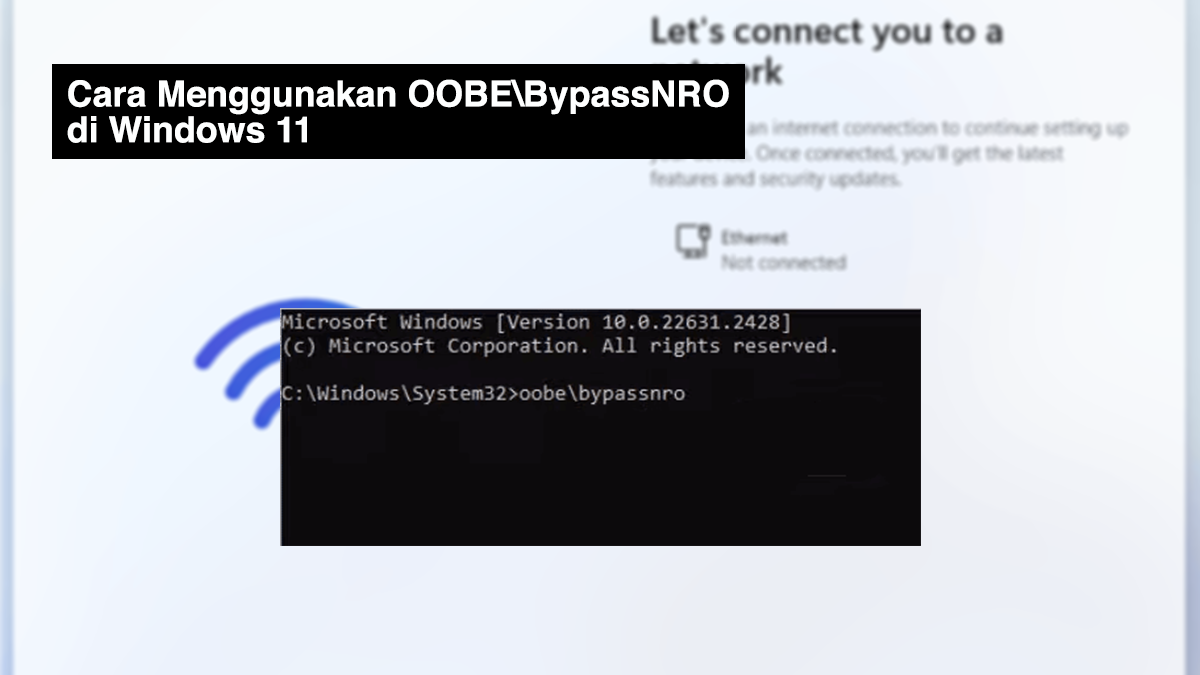Screen dimensions: 1200x675
Task: Click the Ethernet monitor icon
Action: point(693,242)
